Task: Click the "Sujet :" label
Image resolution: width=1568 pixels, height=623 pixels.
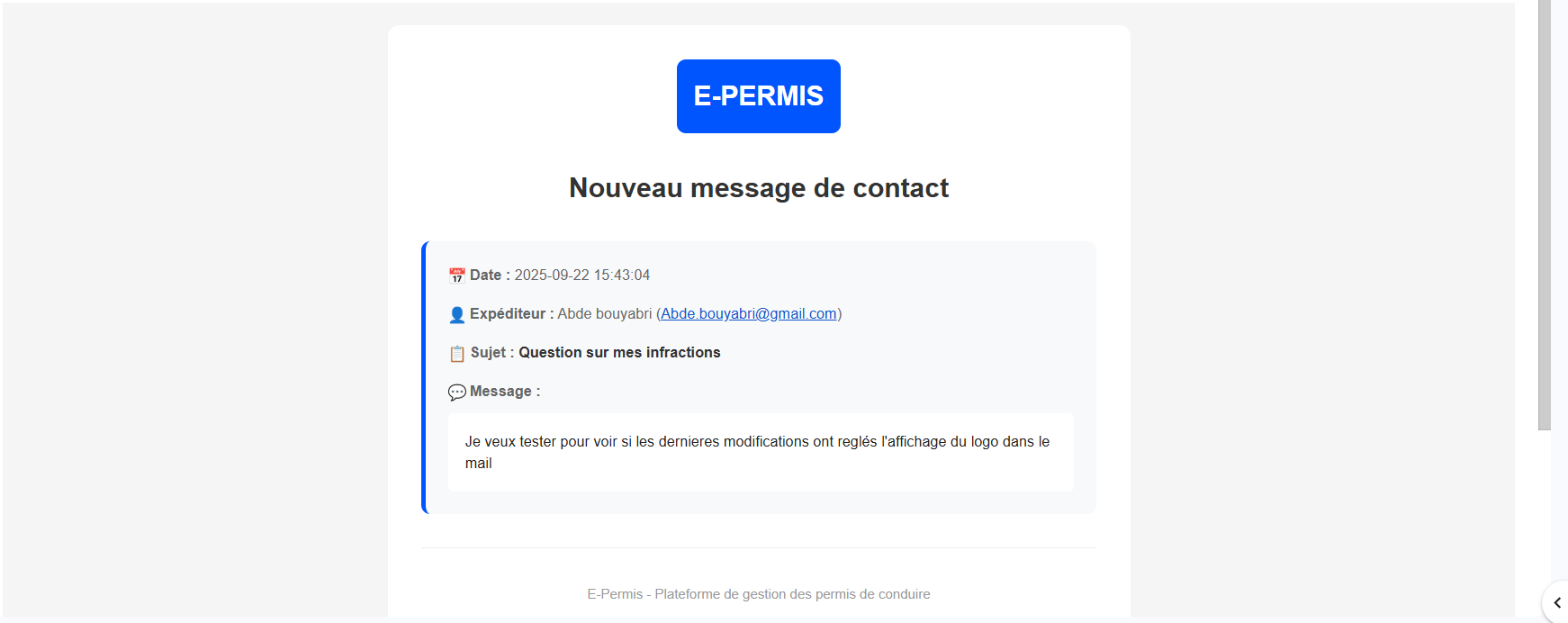Action: (492, 352)
